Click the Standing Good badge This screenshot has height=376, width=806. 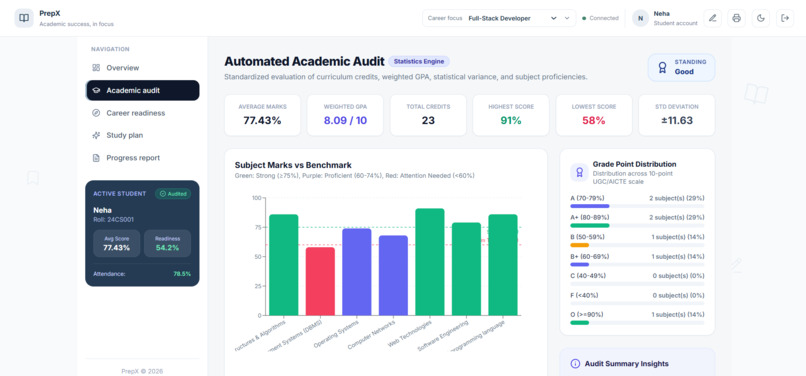(681, 67)
